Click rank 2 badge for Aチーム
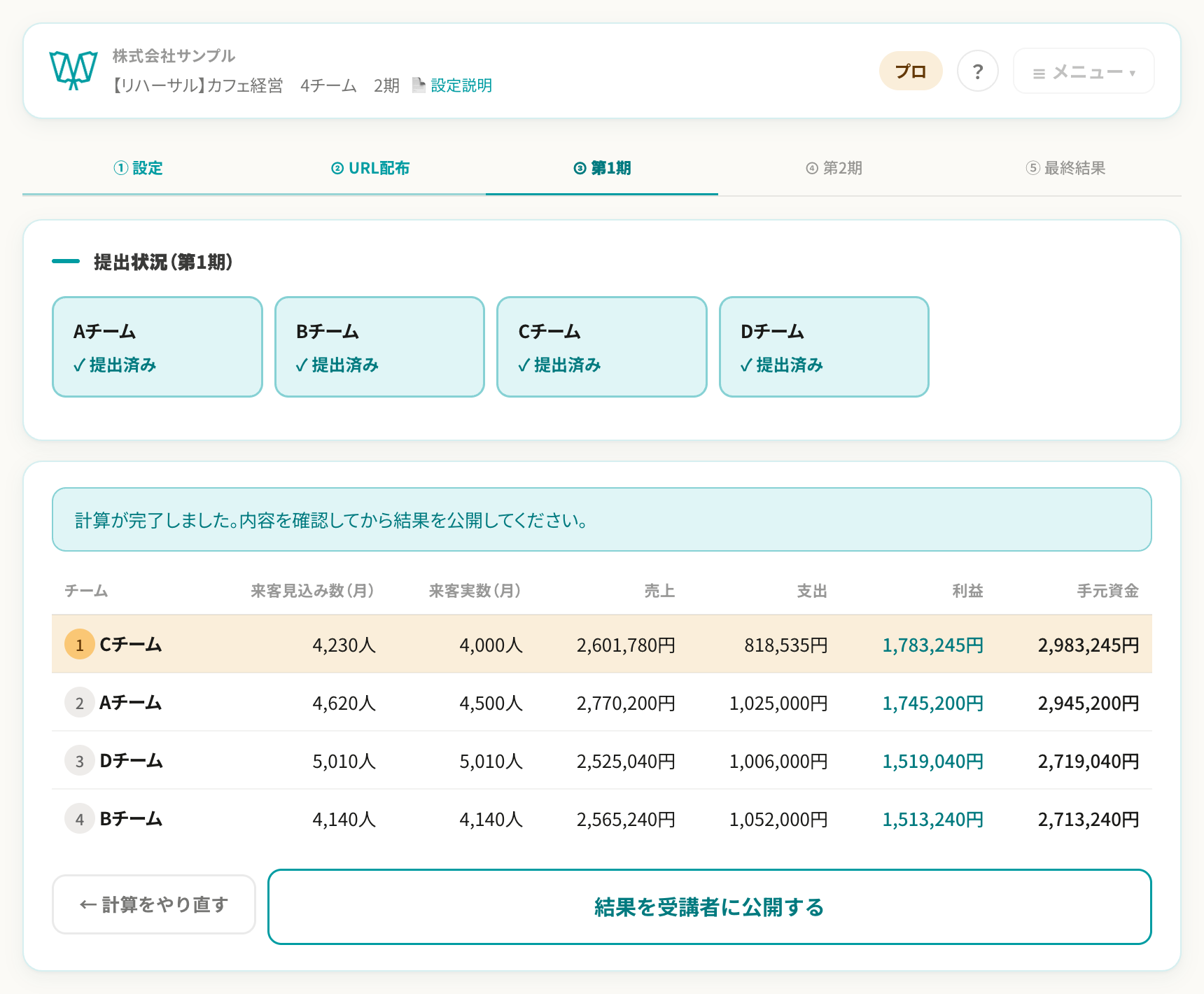This screenshot has height=994, width=1204. pyautogui.click(x=80, y=703)
